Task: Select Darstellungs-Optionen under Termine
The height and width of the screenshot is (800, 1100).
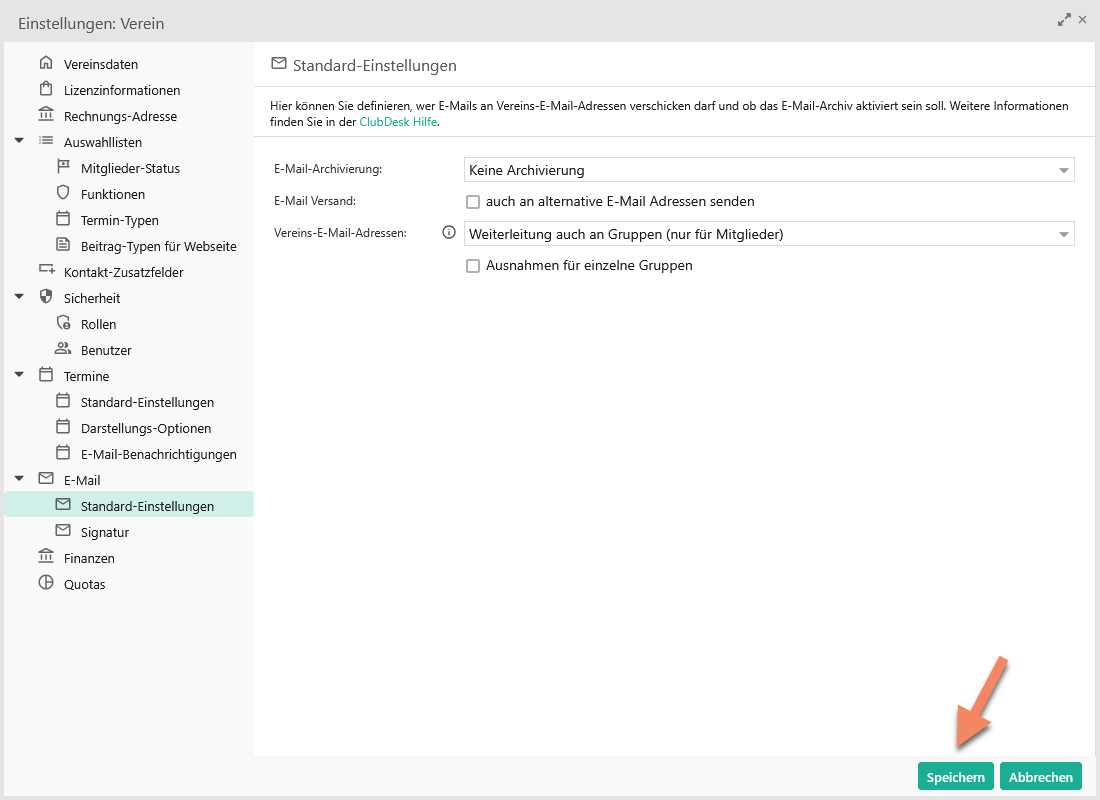Action: pyautogui.click(x=146, y=428)
